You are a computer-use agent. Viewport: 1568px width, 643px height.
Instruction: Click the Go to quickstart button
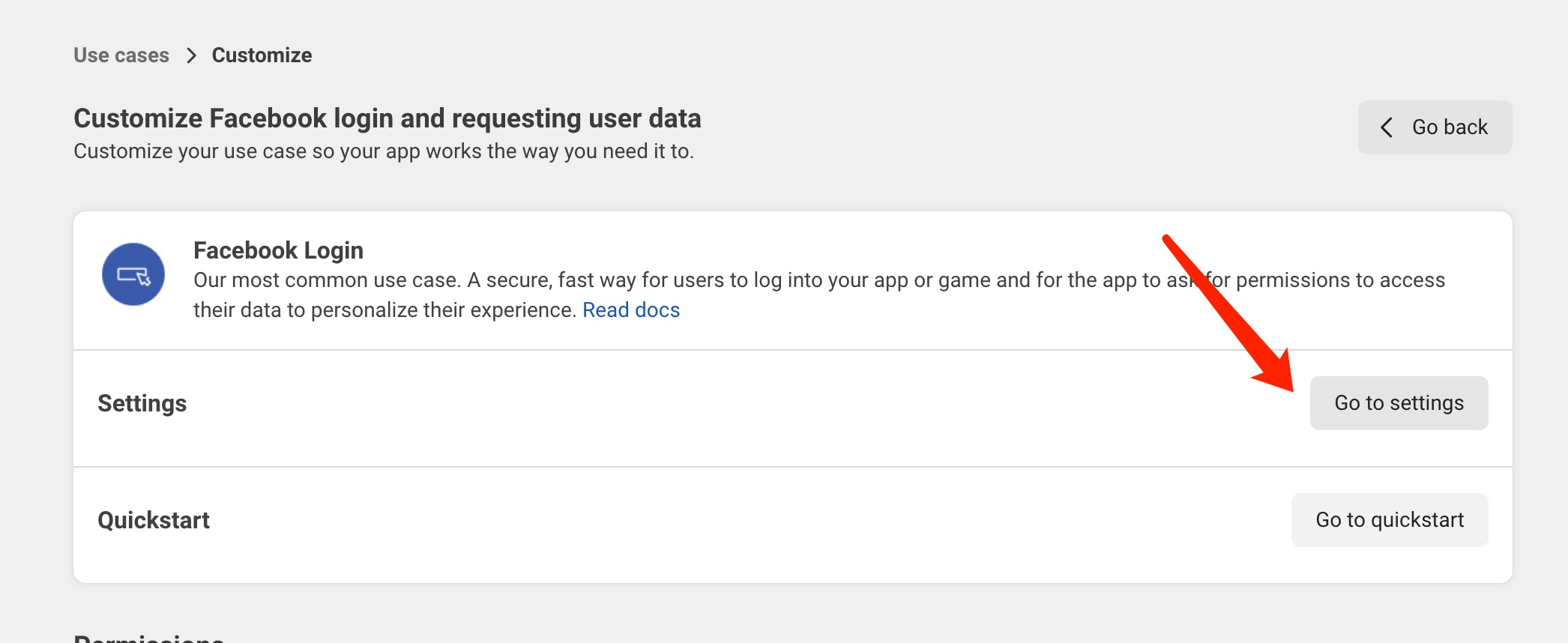tap(1390, 520)
